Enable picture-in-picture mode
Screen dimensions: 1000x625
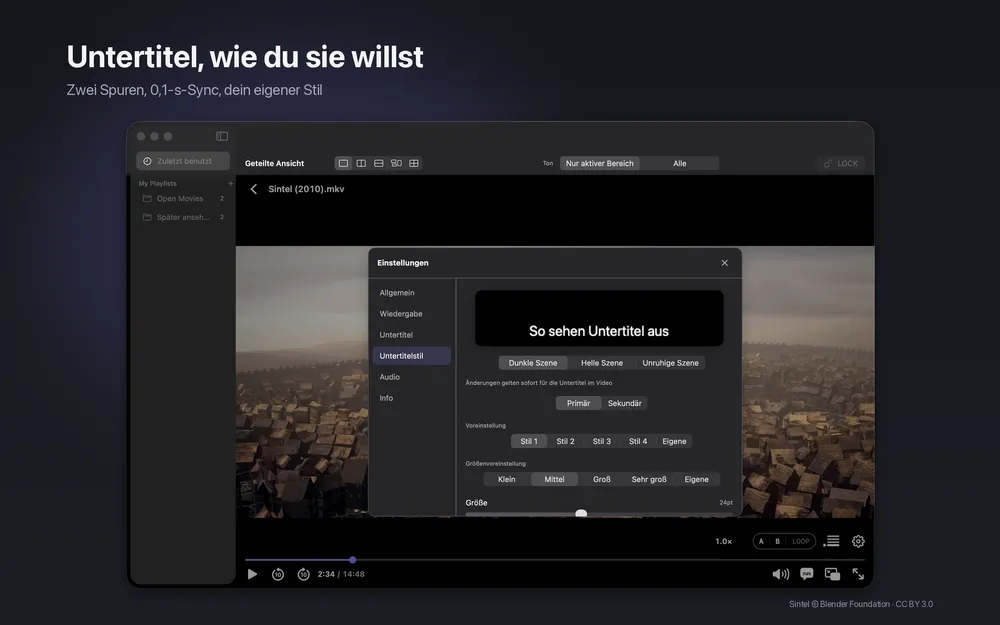[832, 574]
